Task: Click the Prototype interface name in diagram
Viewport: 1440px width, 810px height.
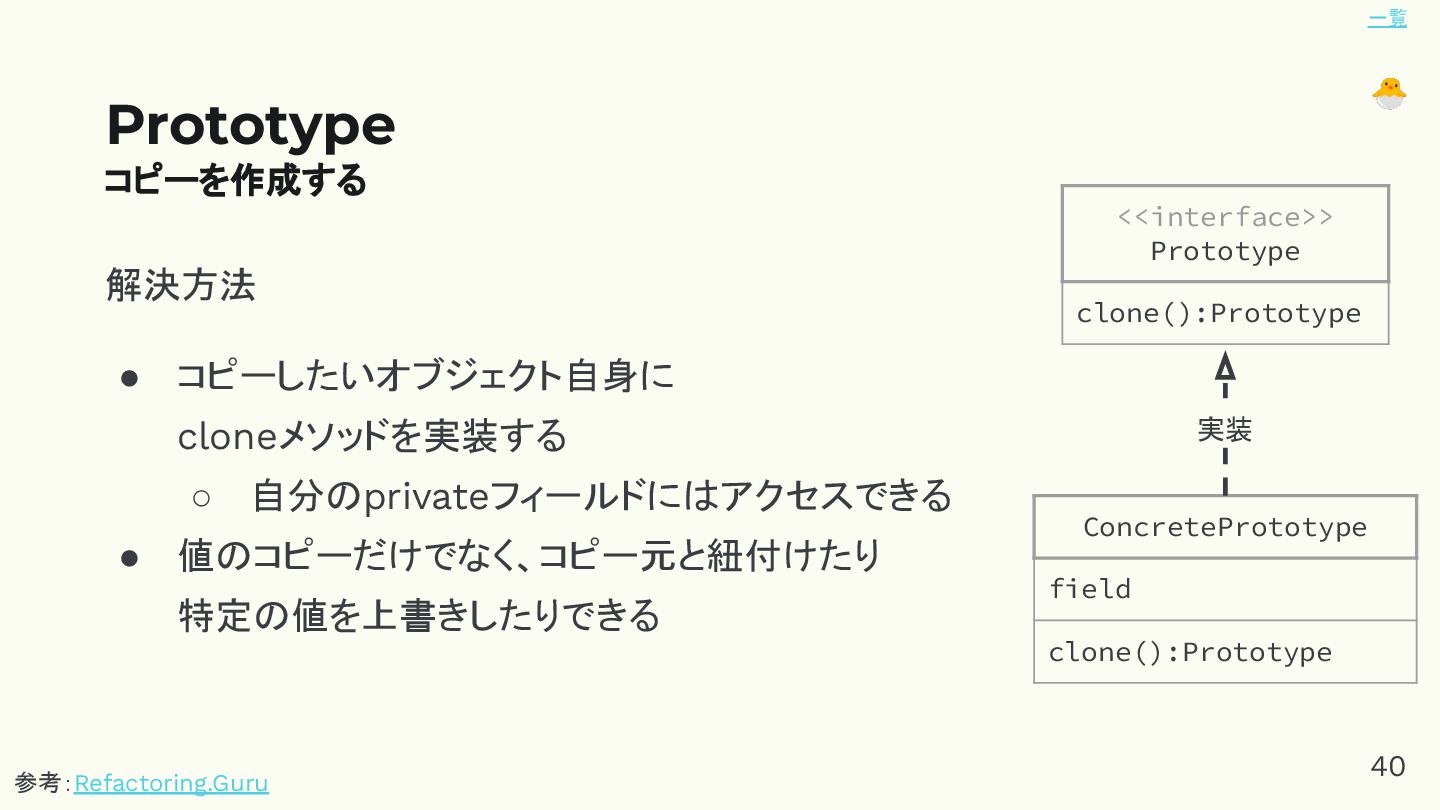Action: click(x=1225, y=251)
